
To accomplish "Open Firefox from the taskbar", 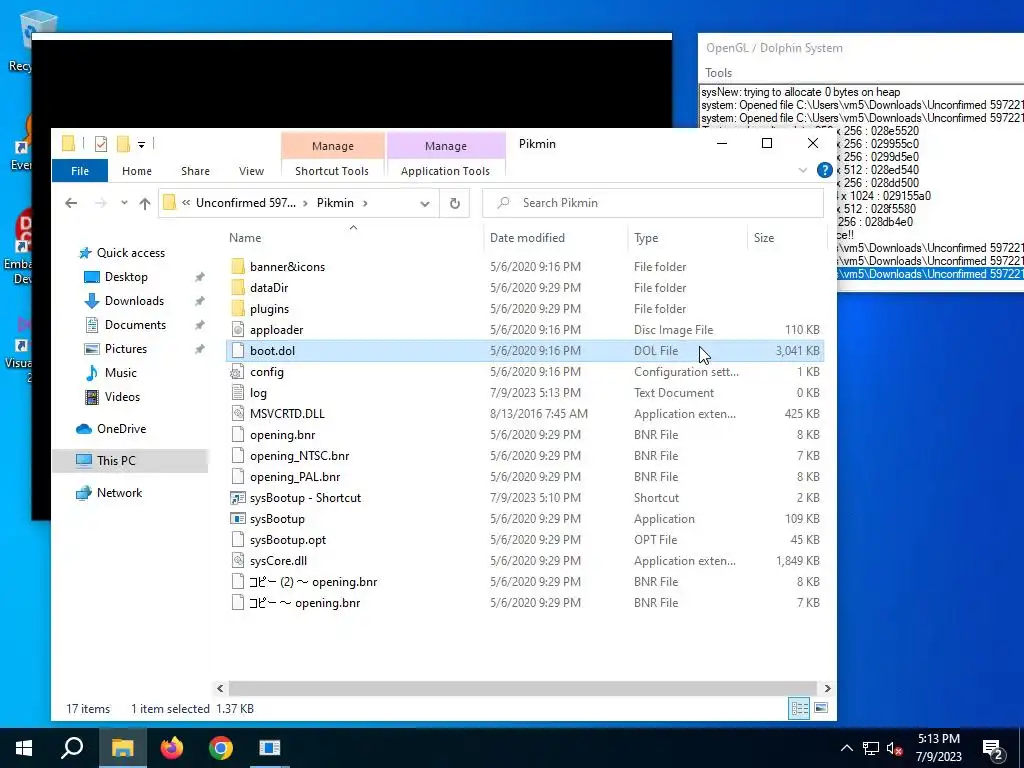I will point(172,748).
